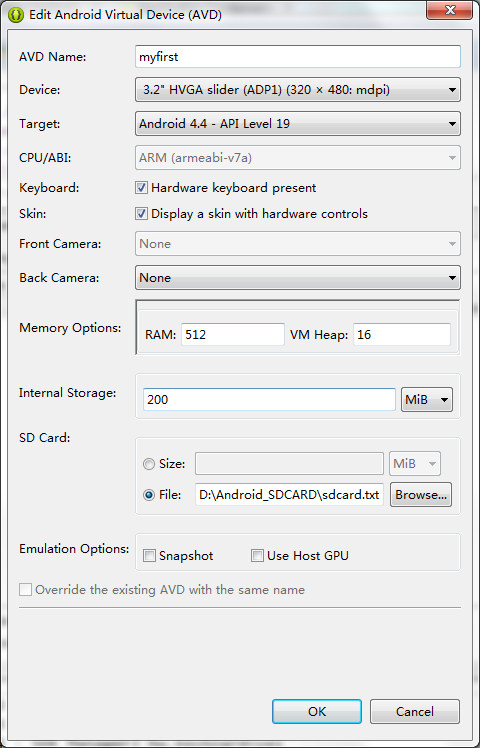Click the SD card File path field

tap(289, 495)
